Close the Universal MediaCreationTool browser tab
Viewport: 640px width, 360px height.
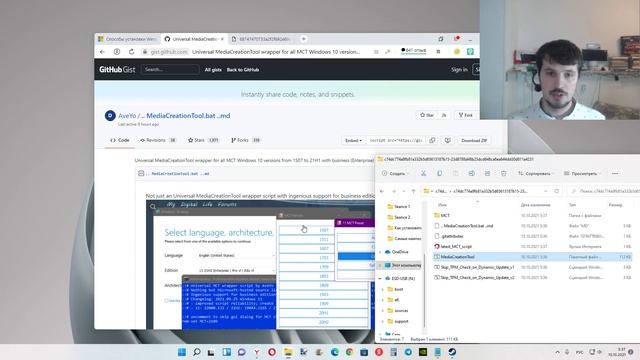222,39
